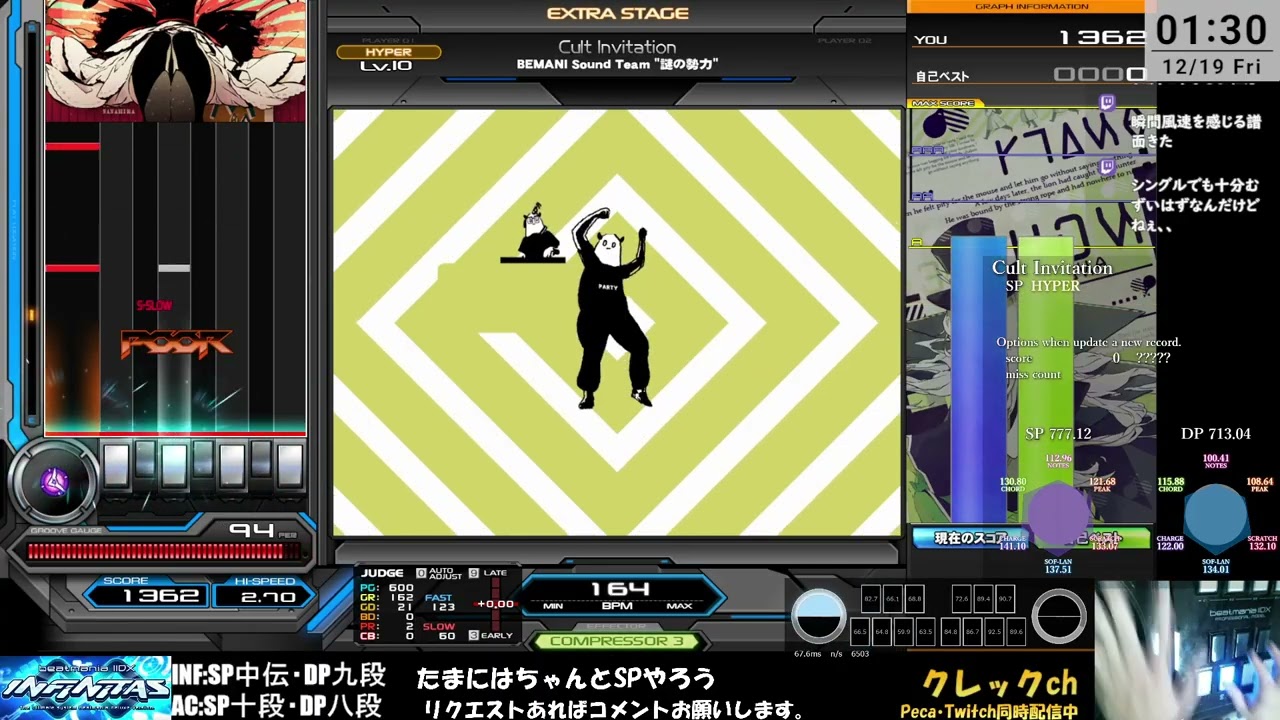Click the 現在のスコア blue bar label
Viewport: 1280px width, 720px height.
(969, 539)
